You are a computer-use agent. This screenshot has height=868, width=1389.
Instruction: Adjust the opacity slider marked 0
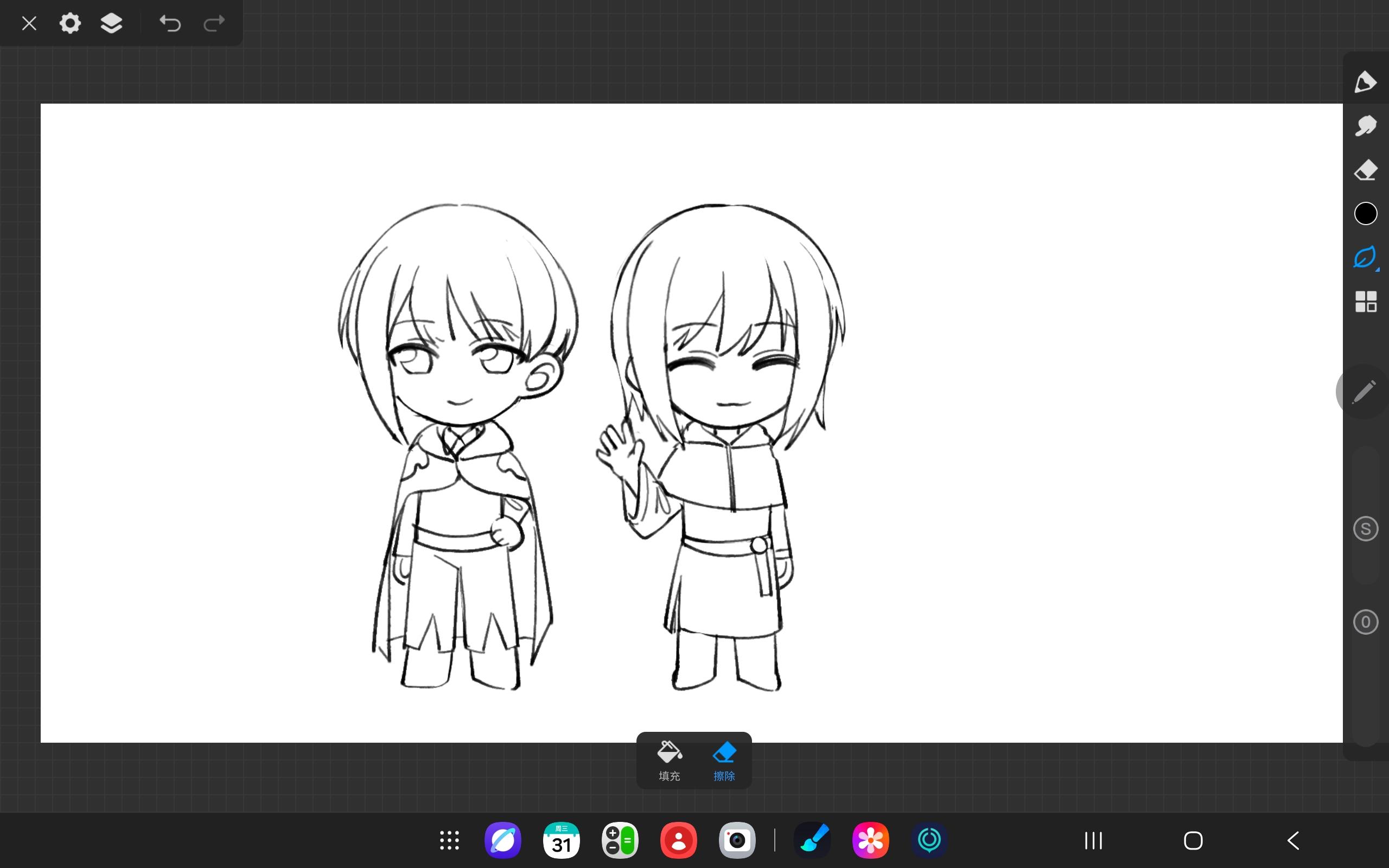(1365, 622)
